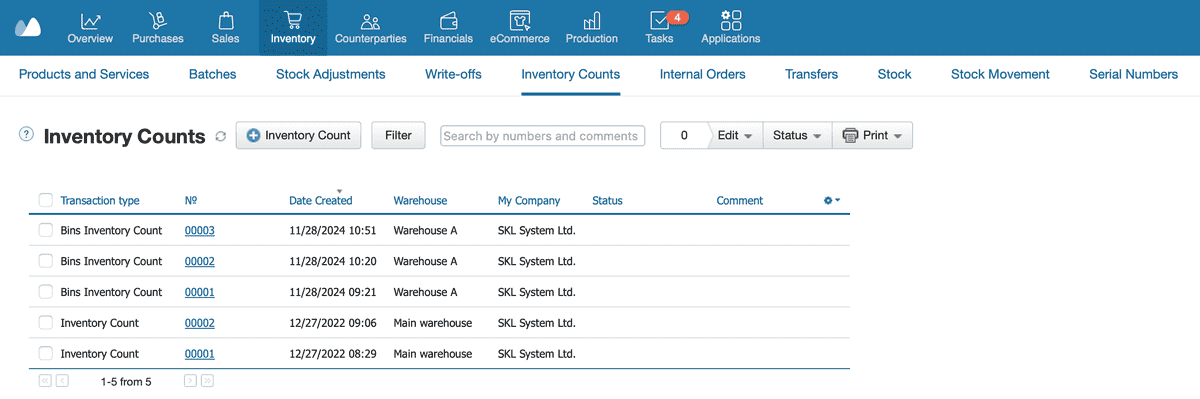Expand the Edit dropdown

pyautogui.click(x=735, y=135)
